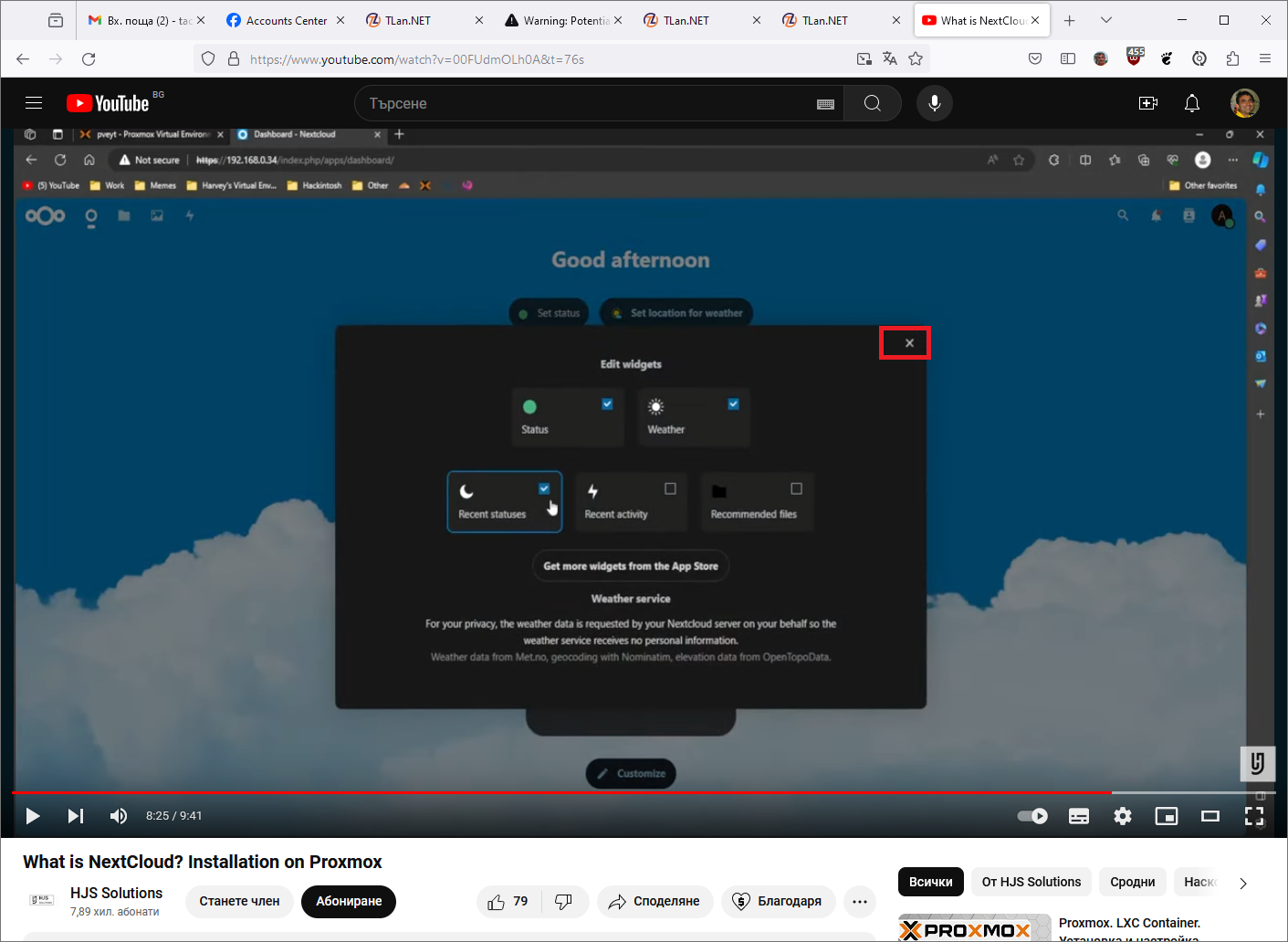Open the Create video button
Image resolution: width=1288 pixels, height=942 pixels.
(1148, 103)
